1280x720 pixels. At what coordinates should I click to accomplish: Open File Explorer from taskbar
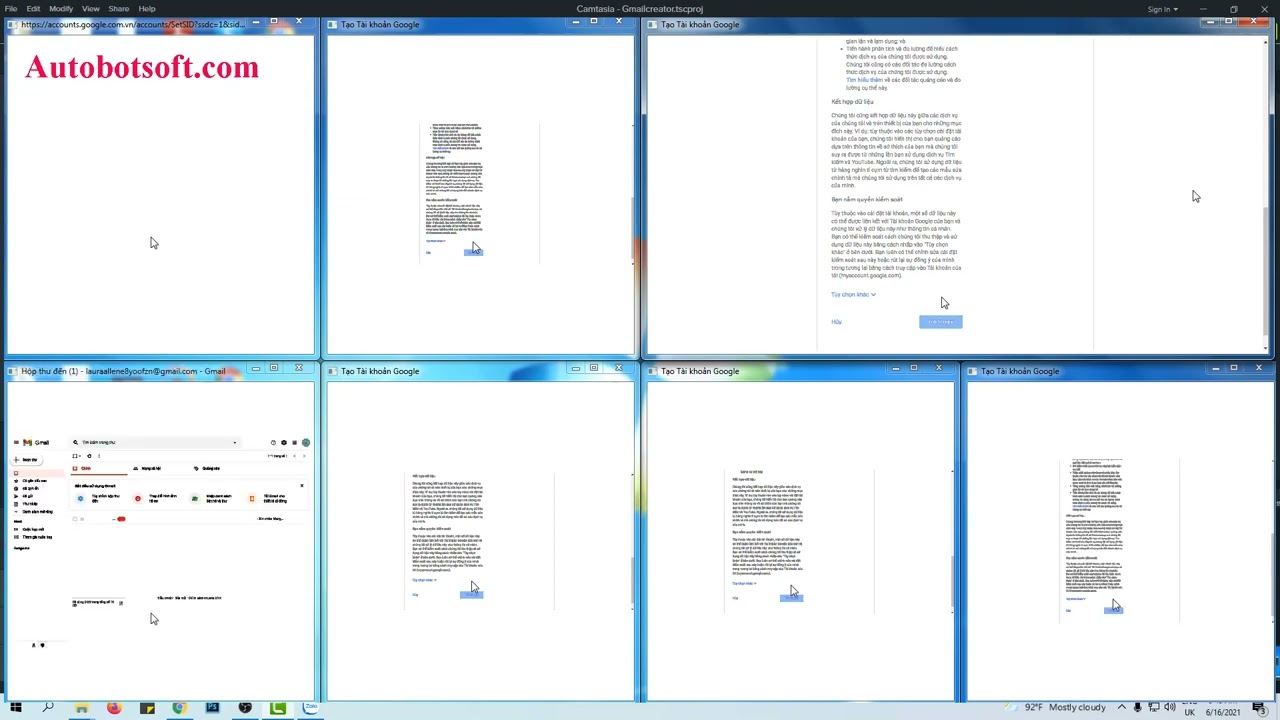pyautogui.click(x=81, y=709)
